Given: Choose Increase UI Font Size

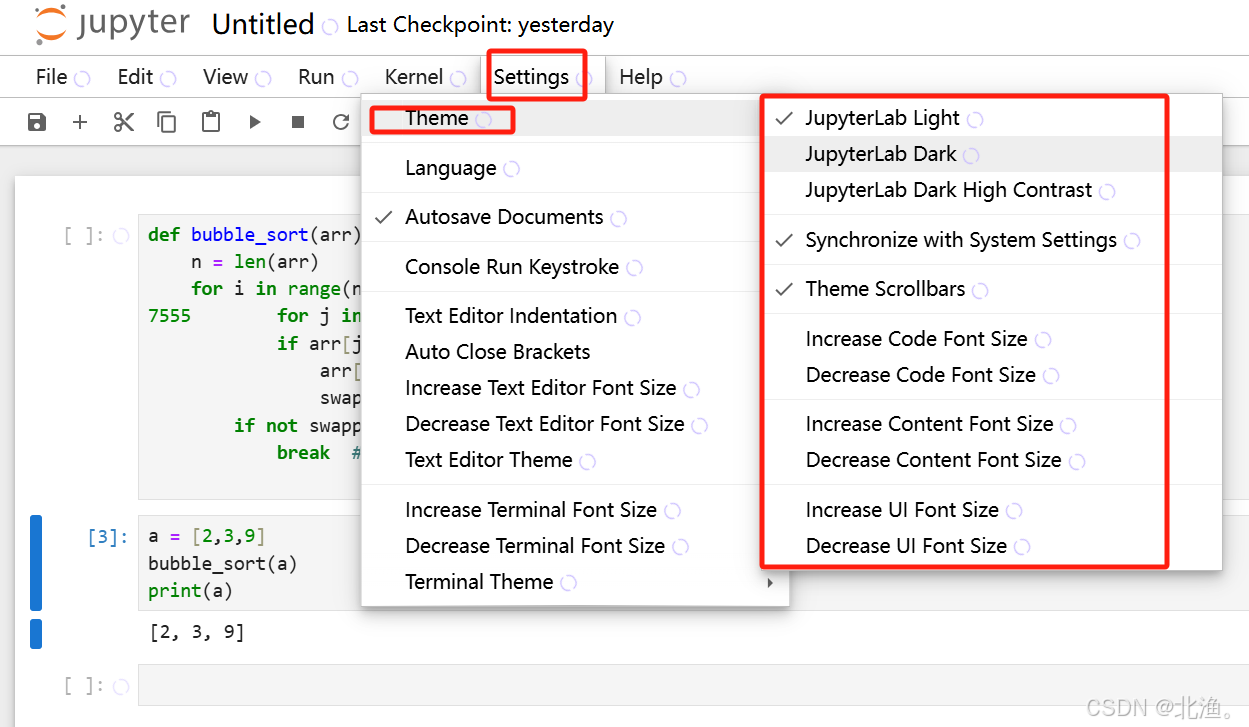Looking at the screenshot, I should pos(994,510).
